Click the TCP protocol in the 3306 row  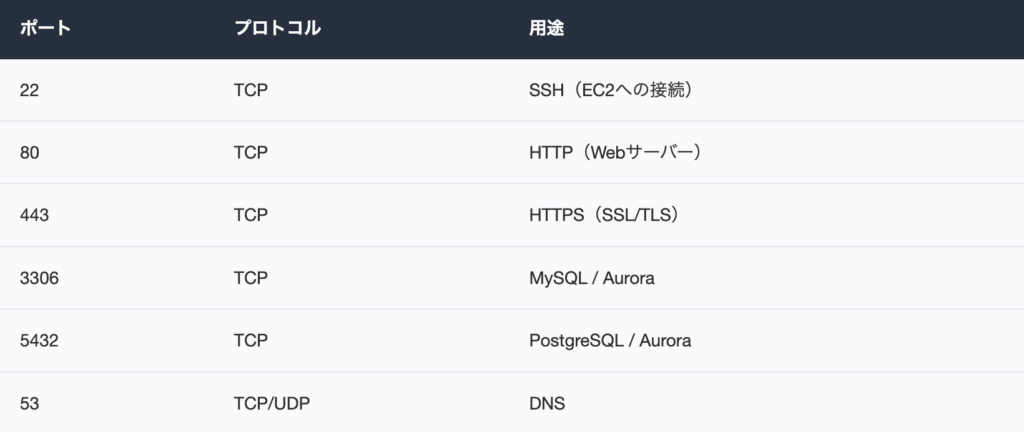[x=250, y=278]
